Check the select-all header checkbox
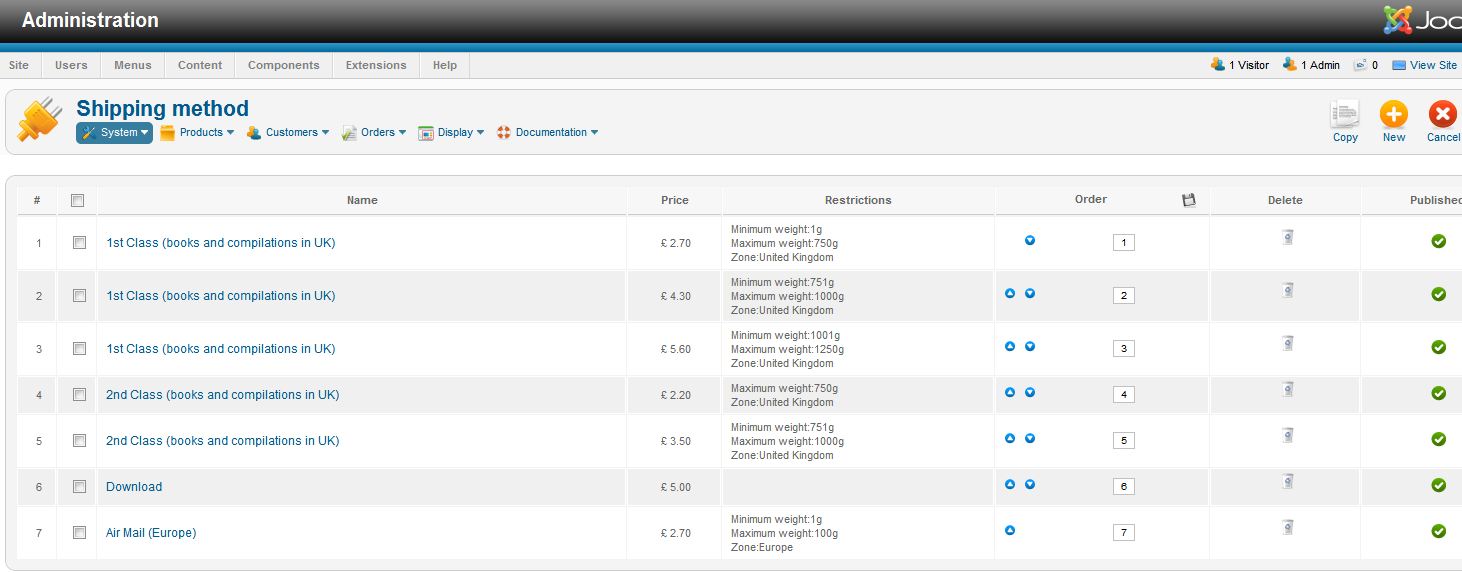The image size is (1462, 573). tap(78, 200)
